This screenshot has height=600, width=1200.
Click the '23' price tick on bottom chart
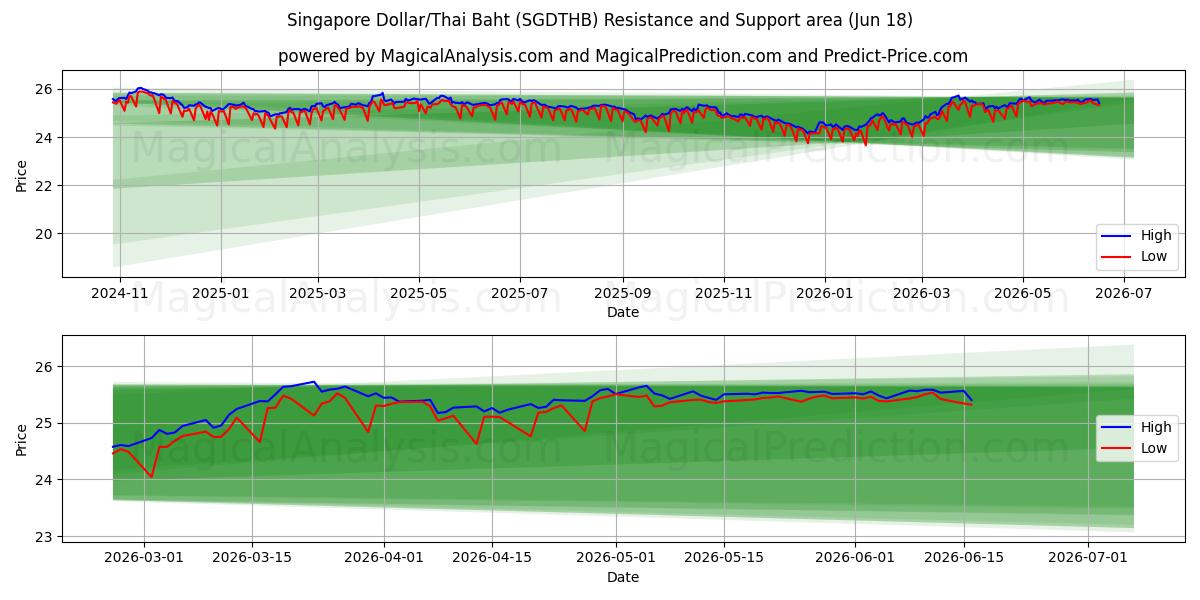(46, 537)
